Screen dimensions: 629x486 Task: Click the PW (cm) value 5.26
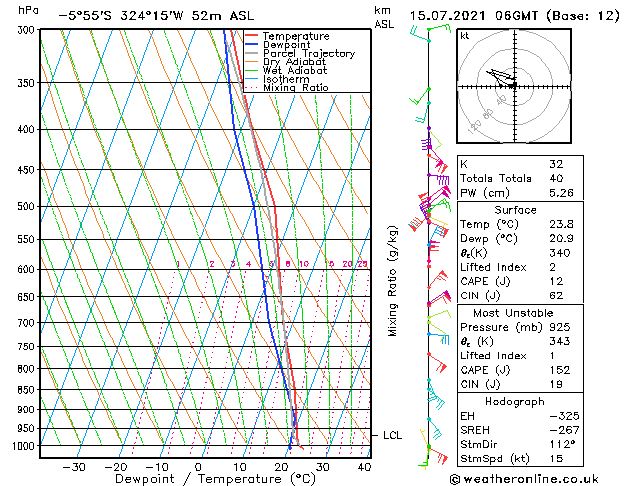[561, 193]
